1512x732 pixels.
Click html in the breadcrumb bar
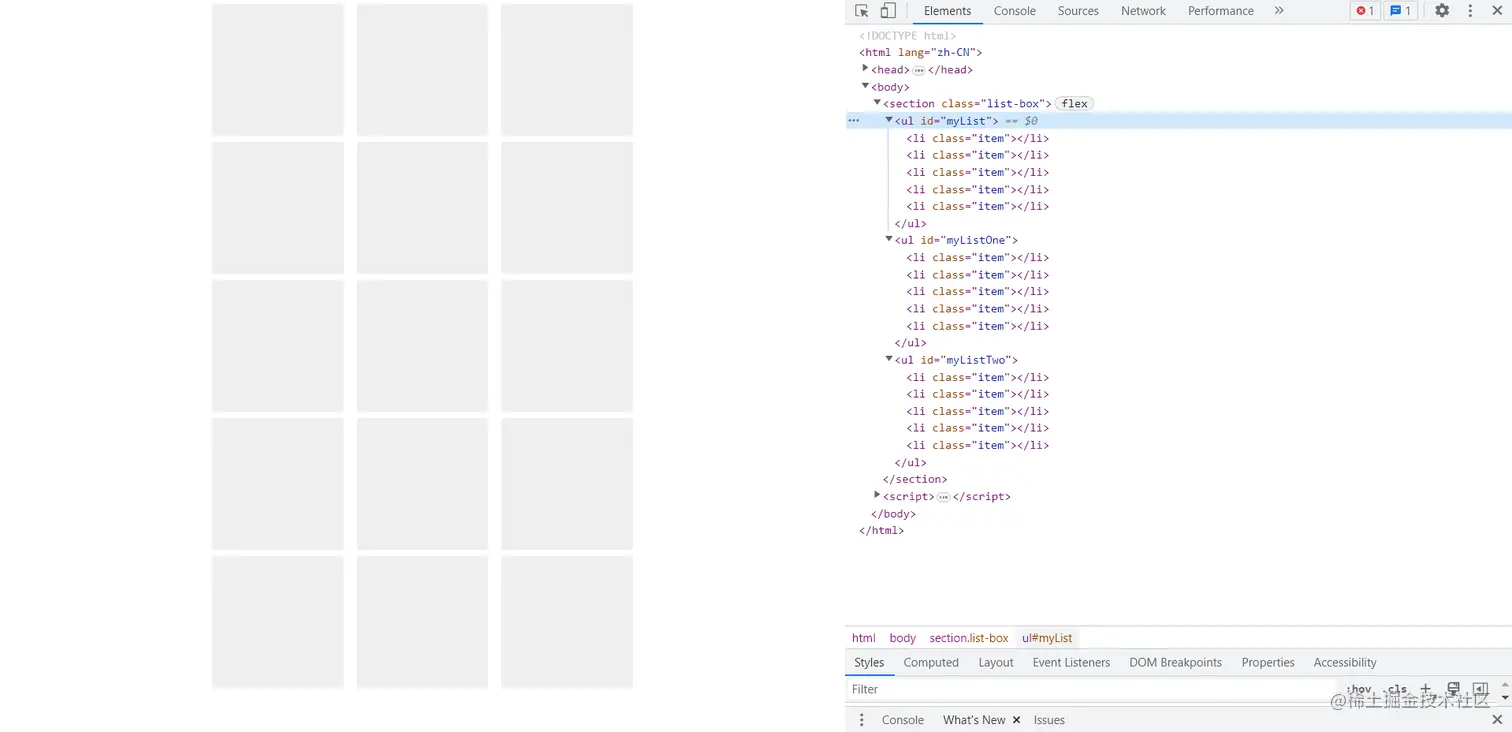pyautogui.click(x=863, y=638)
